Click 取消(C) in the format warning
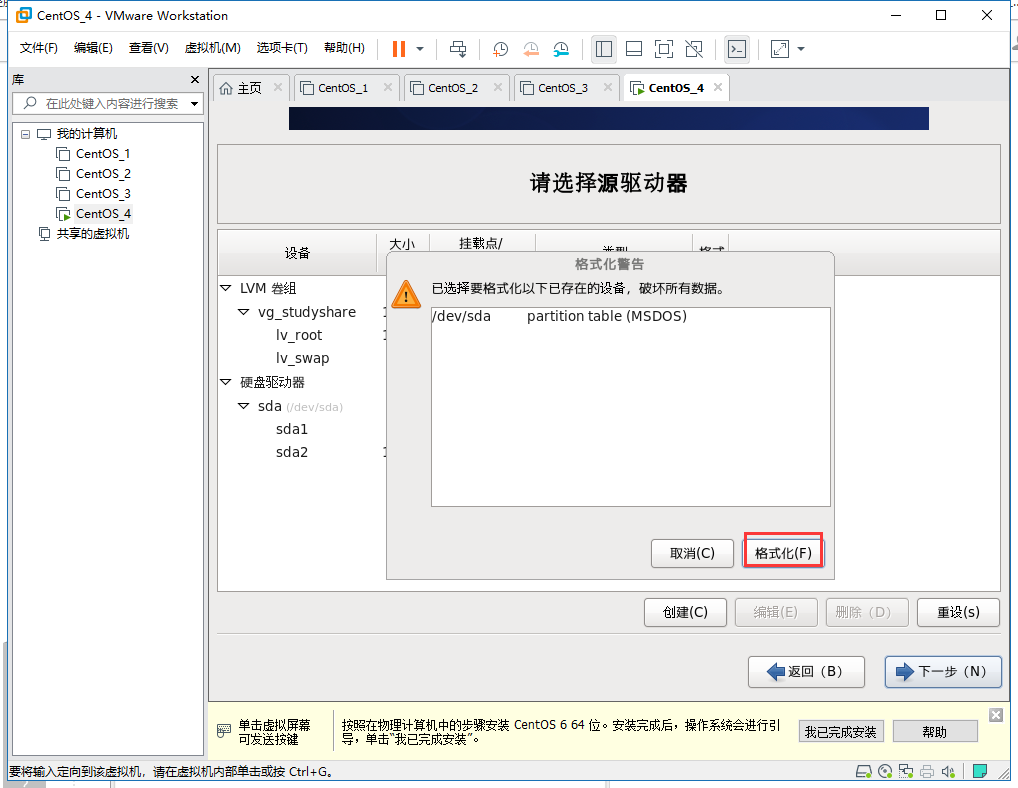1018x788 pixels. point(692,553)
